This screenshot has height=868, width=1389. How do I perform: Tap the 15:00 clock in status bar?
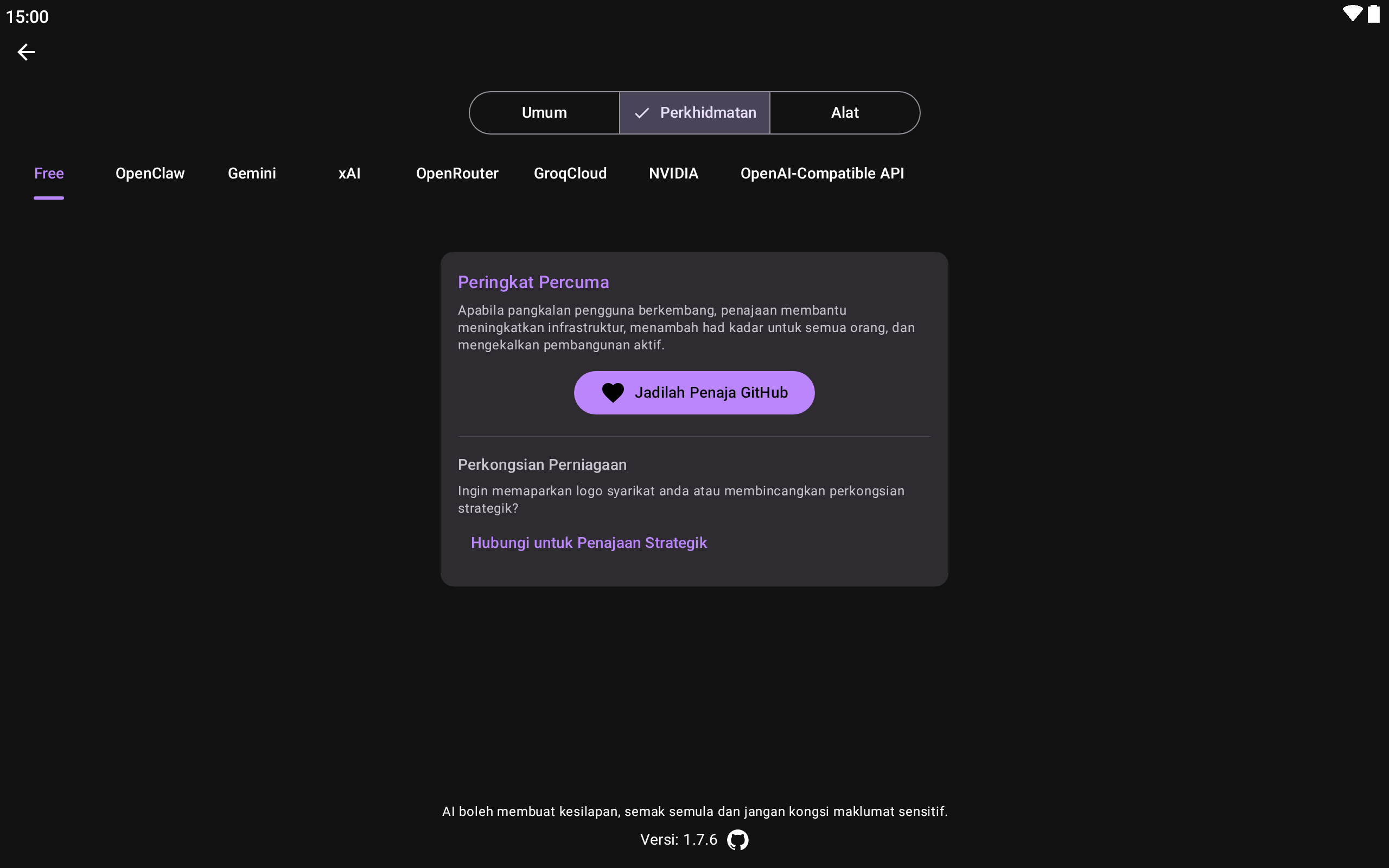[x=27, y=17]
